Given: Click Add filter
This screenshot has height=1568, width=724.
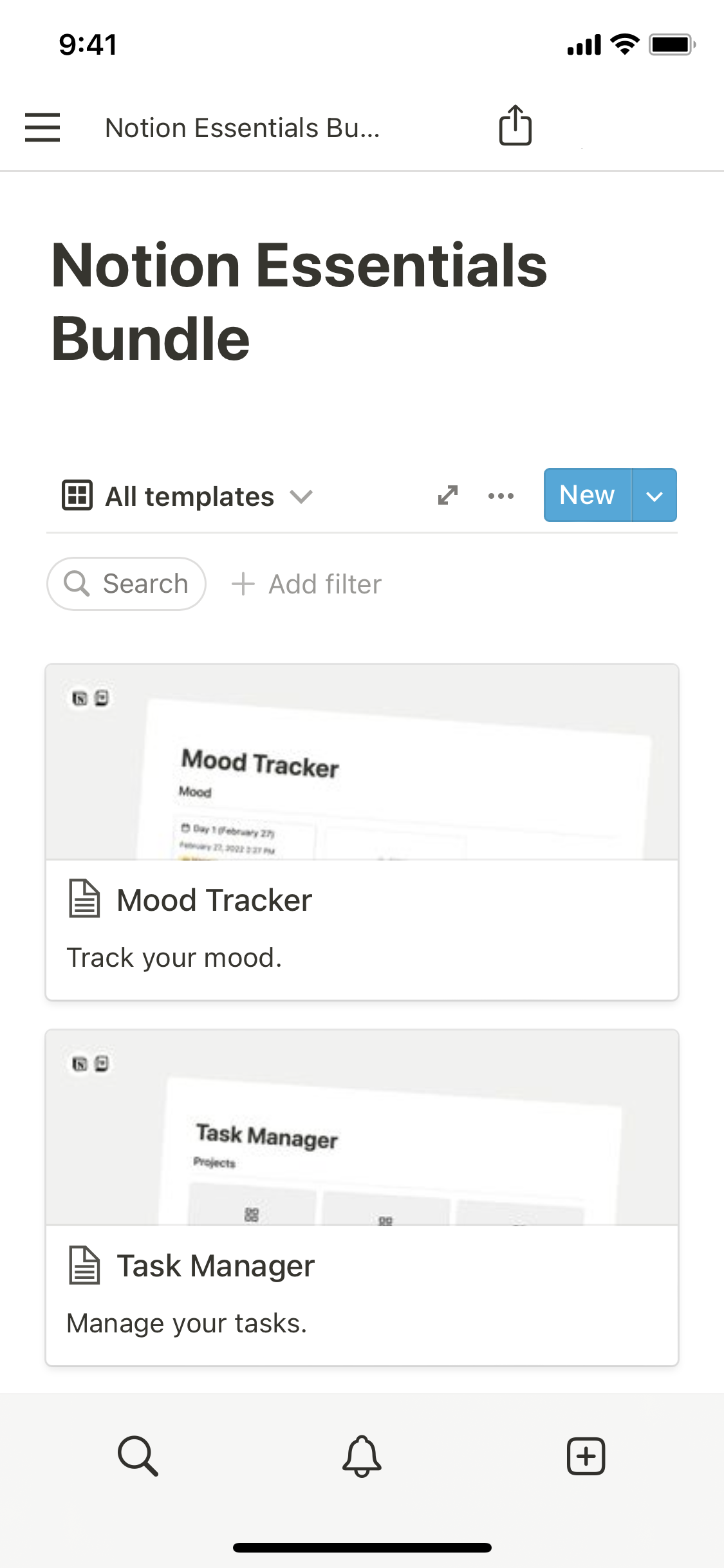Looking at the screenshot, I should click(307, 584).
